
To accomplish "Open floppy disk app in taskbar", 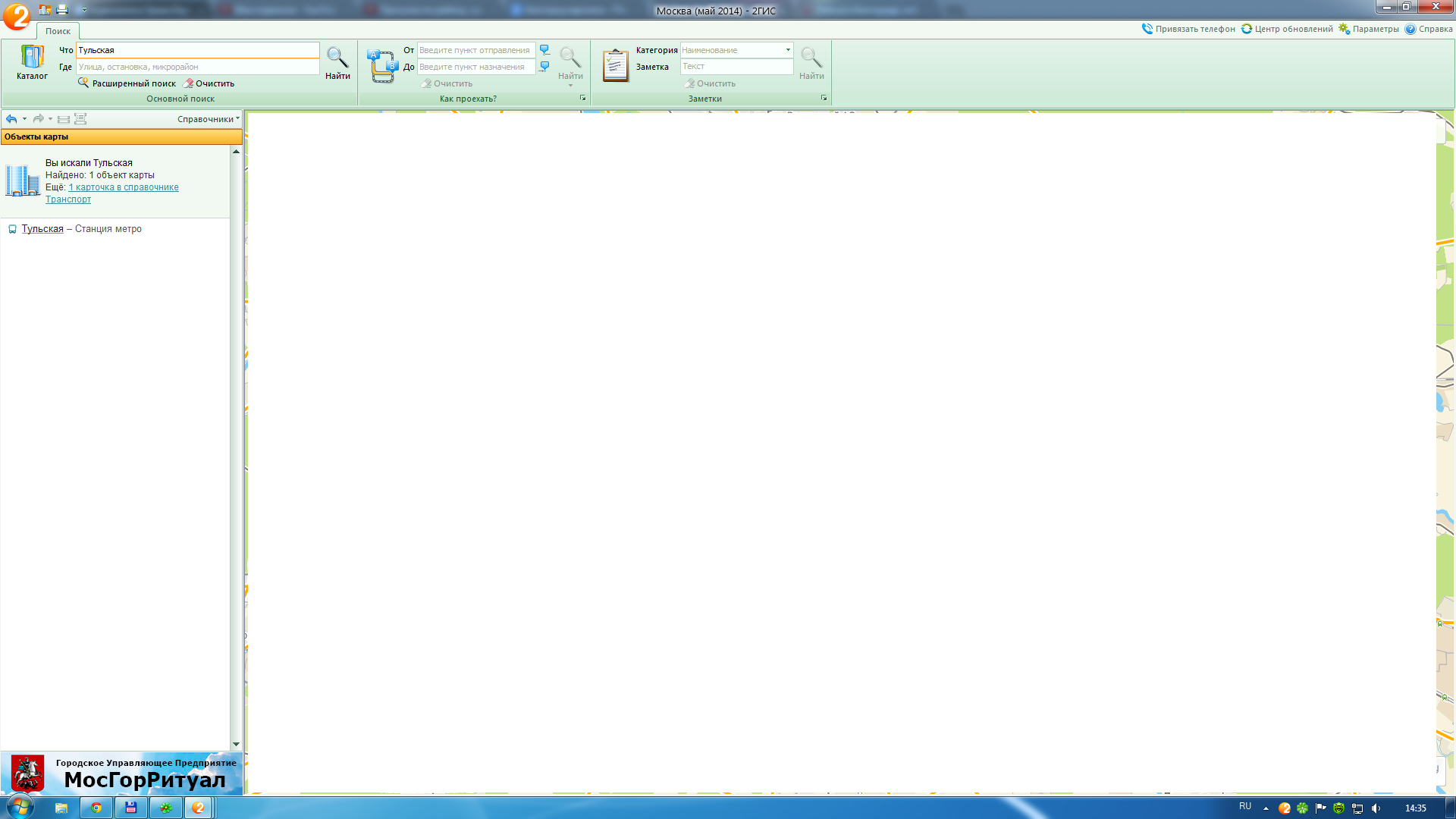I will tap(130, 808).
